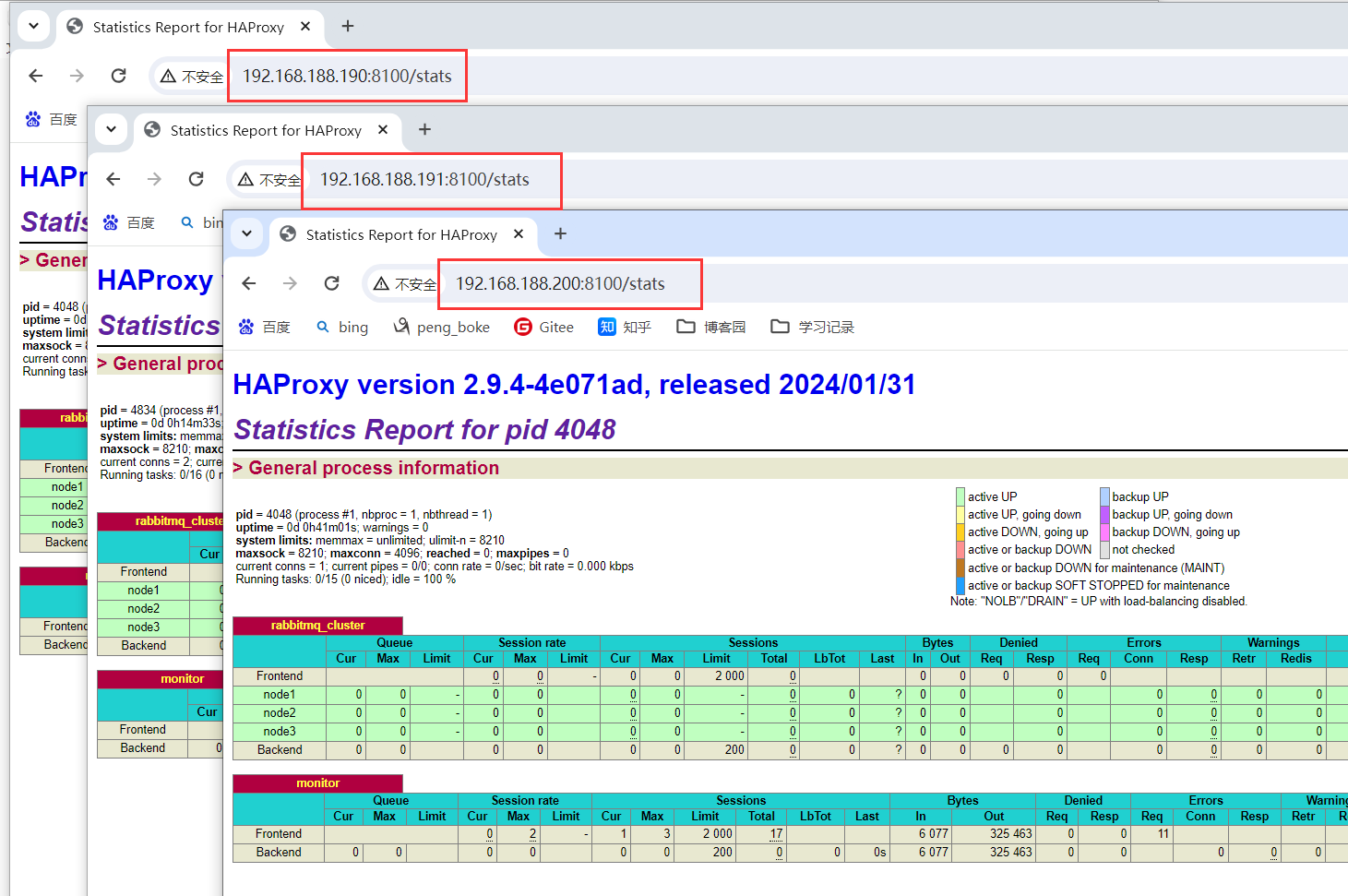Screen dimensions: 1348x896
Task: Click node2 row label in front rabbitmq_cluster table
Action: pos(280,712)
